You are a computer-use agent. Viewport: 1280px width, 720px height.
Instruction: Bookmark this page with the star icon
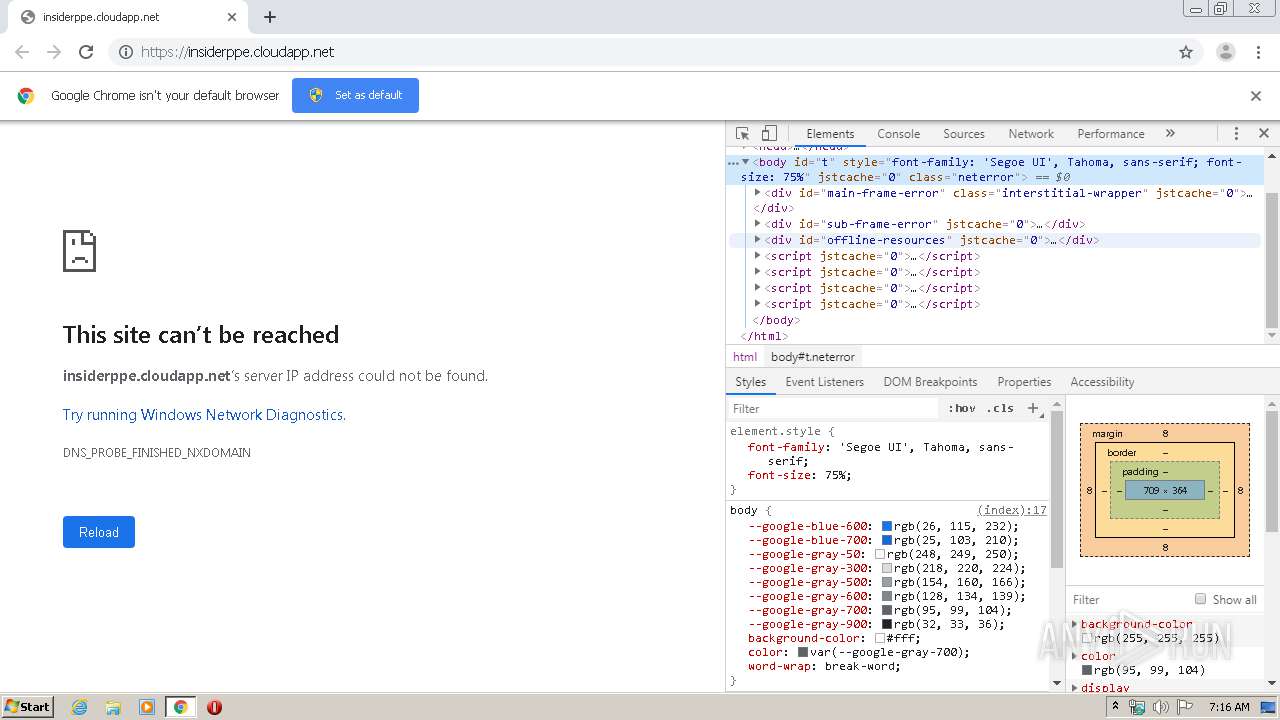coord(1186,52)
